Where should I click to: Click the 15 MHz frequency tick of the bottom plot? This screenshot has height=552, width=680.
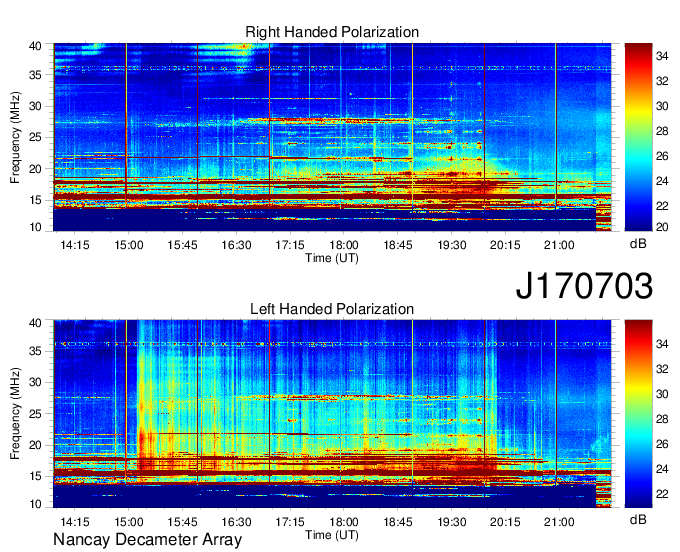[36, 477]
